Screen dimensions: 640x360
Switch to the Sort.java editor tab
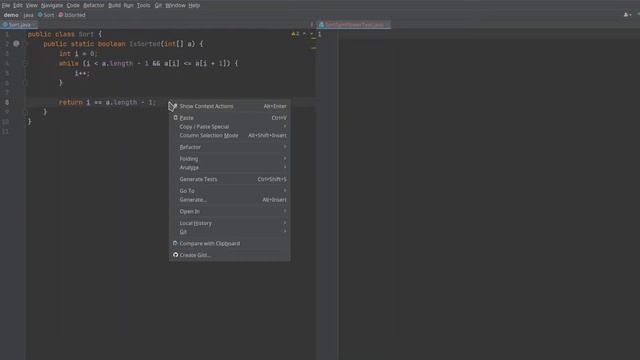19,25
